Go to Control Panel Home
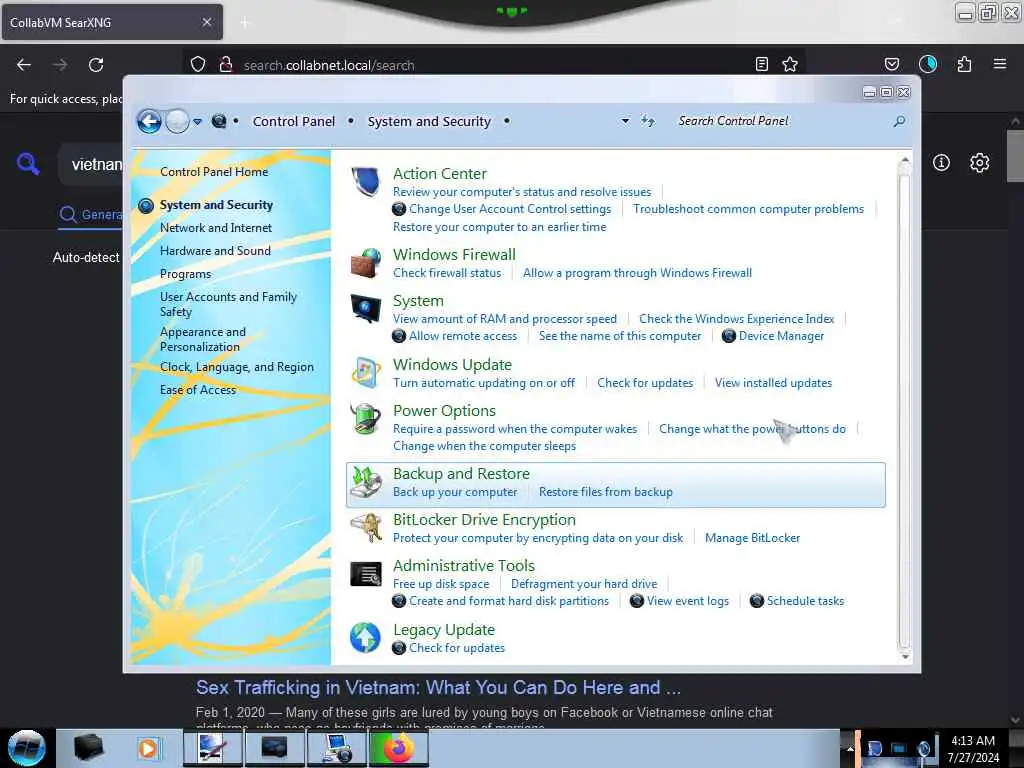This screenshot has height=768, width=1024. click(x=214, y=172)
